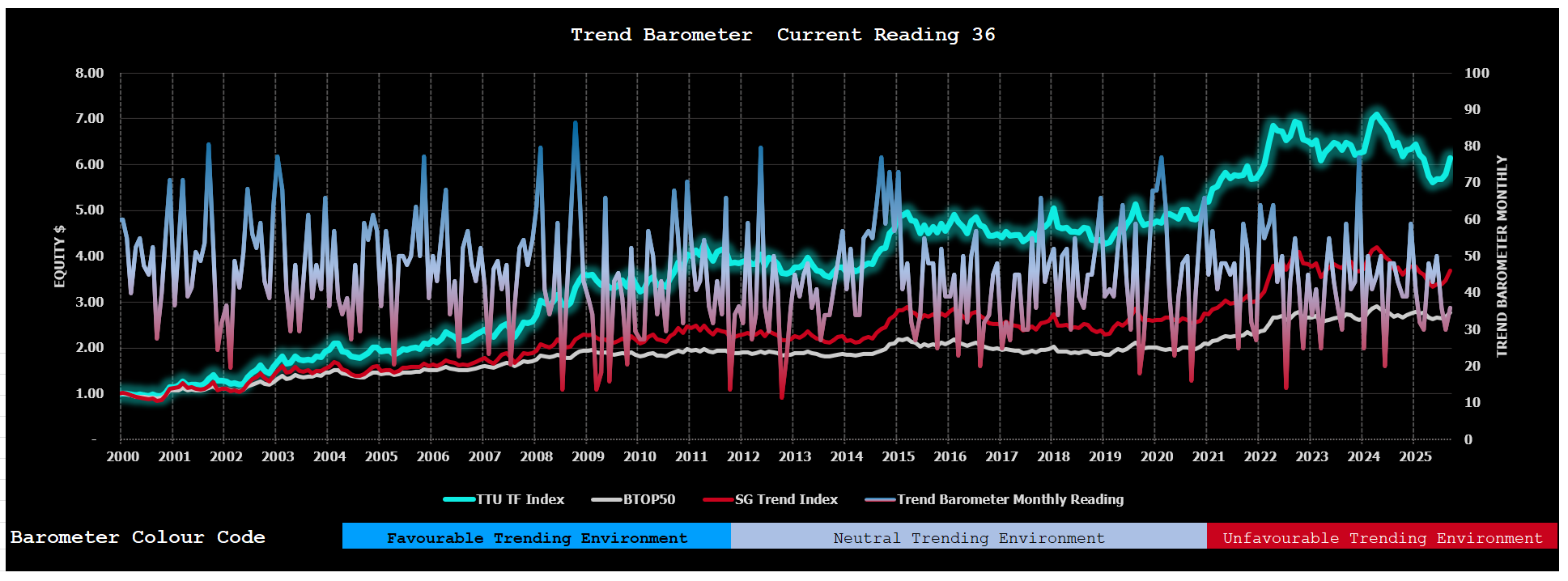Click the Neutral Trending Environment box
Screen dimensions: 1568x581
click(968, 537)
